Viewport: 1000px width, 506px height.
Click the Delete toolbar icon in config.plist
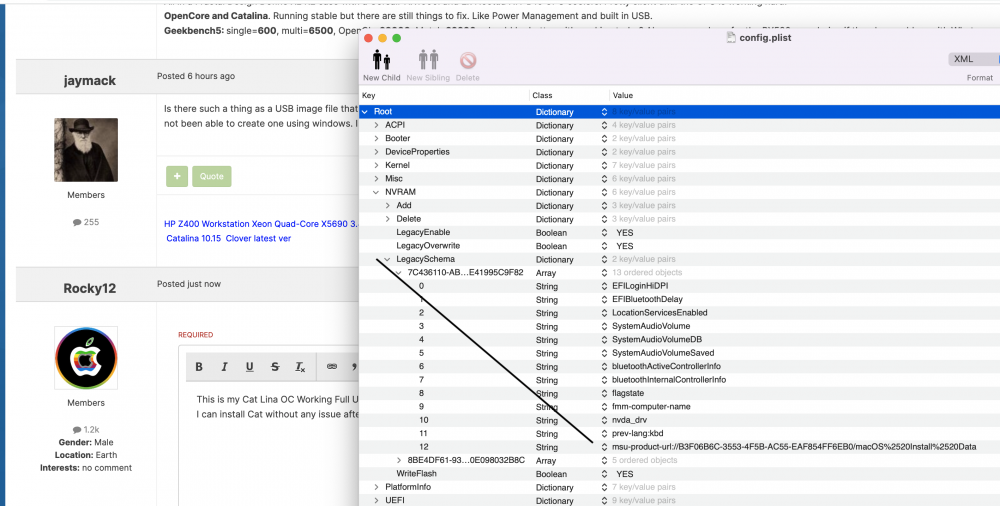point(467,61)
